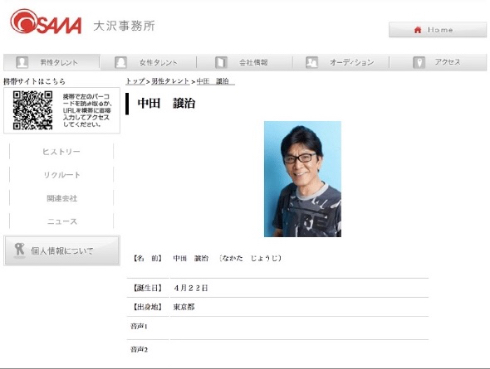Viewport: 490px width, 369px height.
Task: Open the オーディション navigation tab
Action: point(341,62)
